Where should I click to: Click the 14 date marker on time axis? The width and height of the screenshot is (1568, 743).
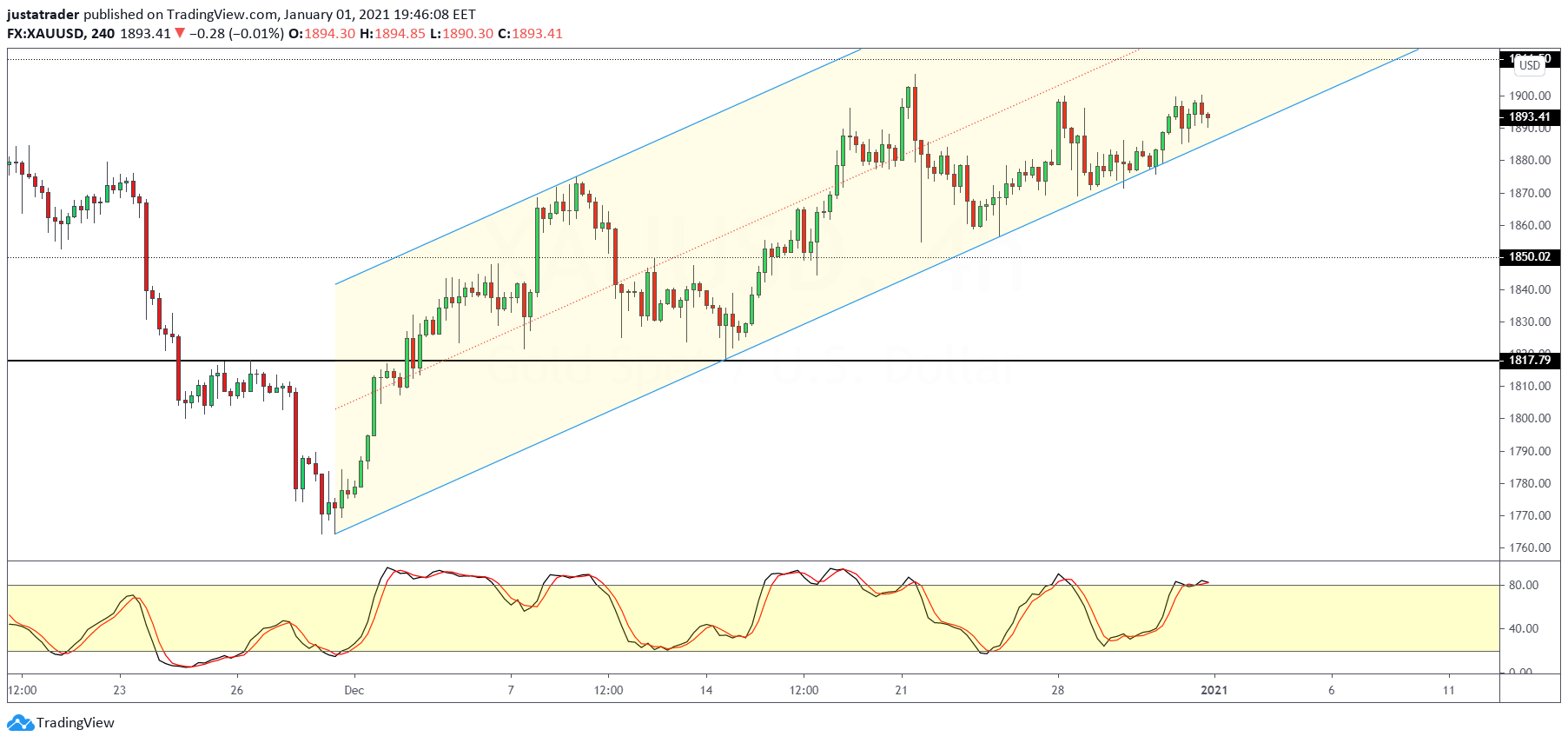click(x=706, y=690)
